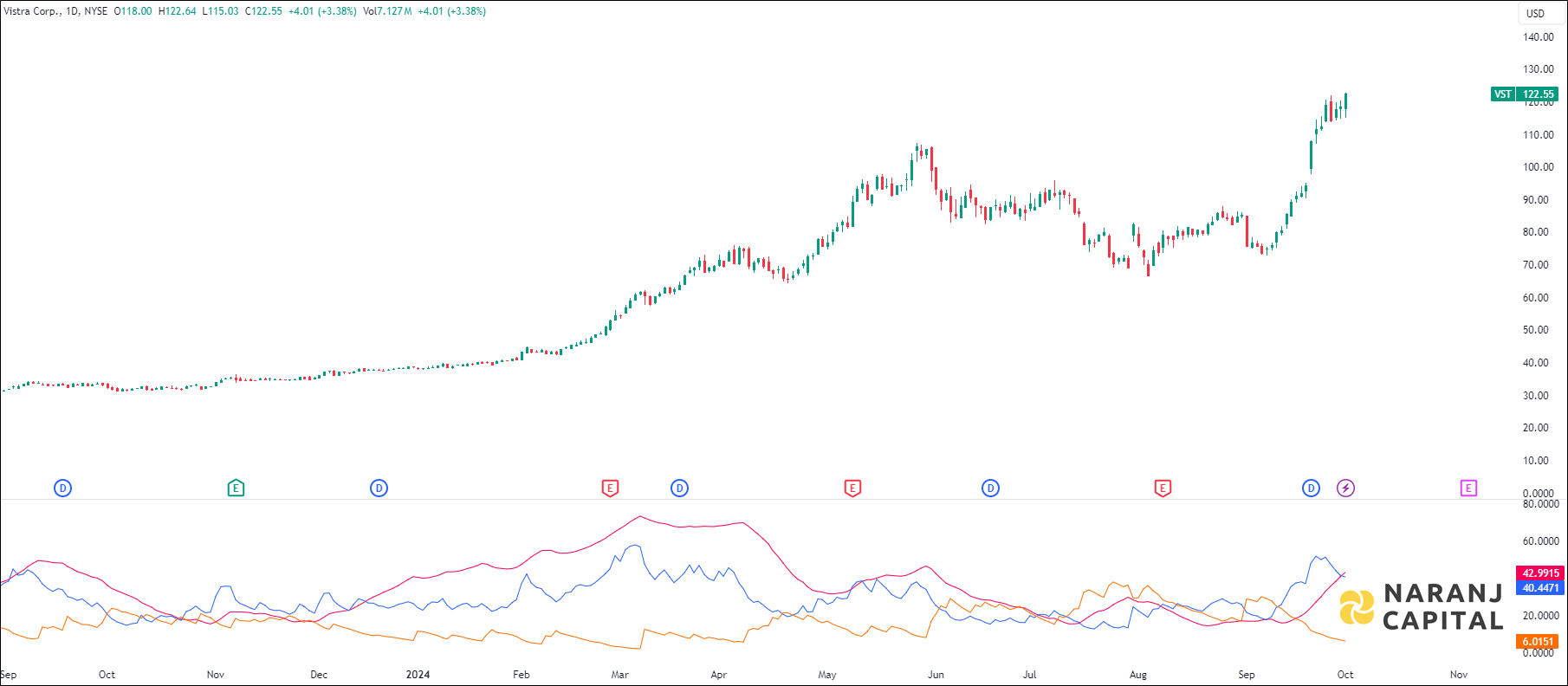Click the dividend D marker near June
The height and width of the screenshot is (686, 1568).
coord(990,489)
